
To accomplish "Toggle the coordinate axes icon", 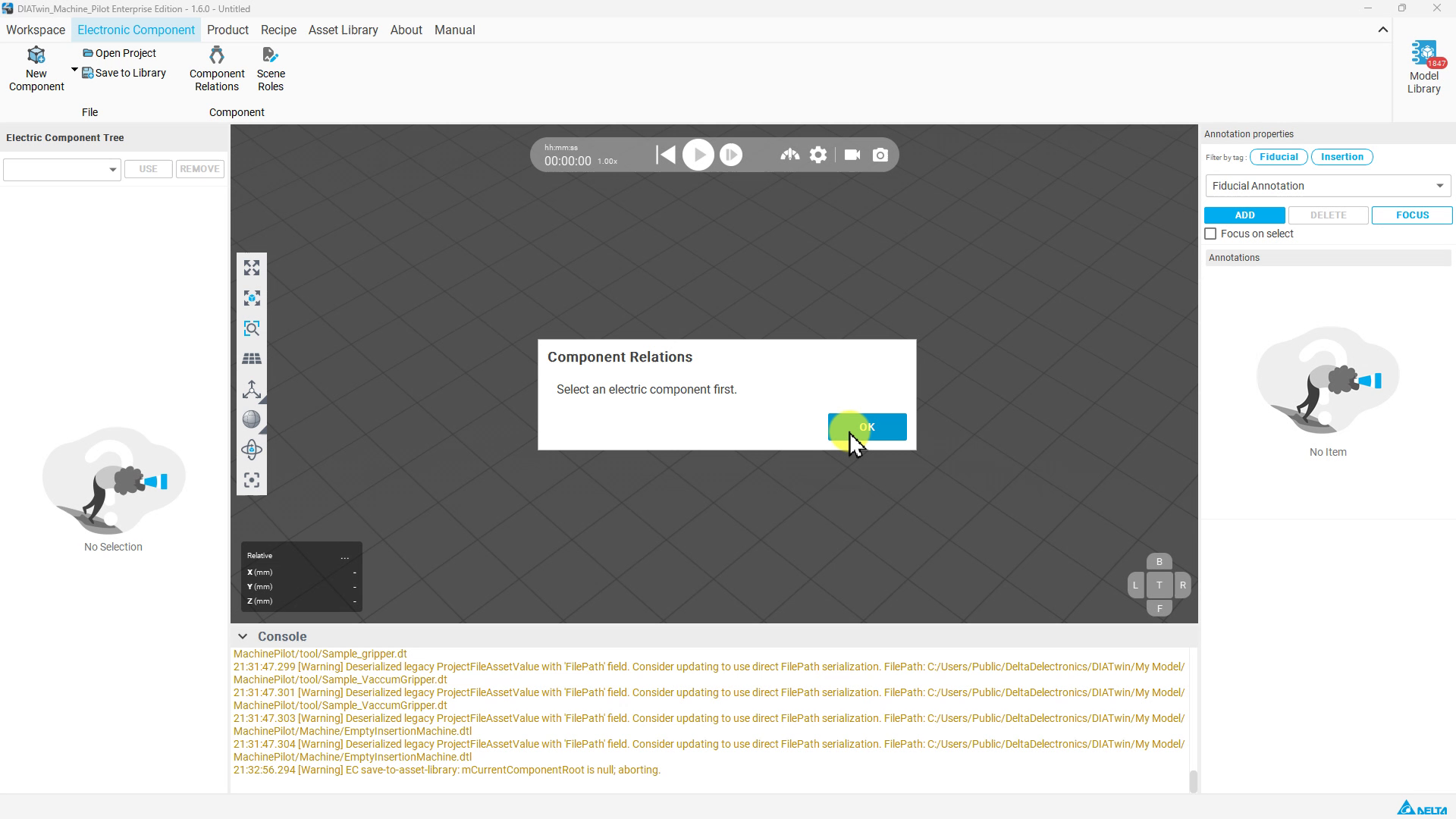I will (x=252, y=389).
